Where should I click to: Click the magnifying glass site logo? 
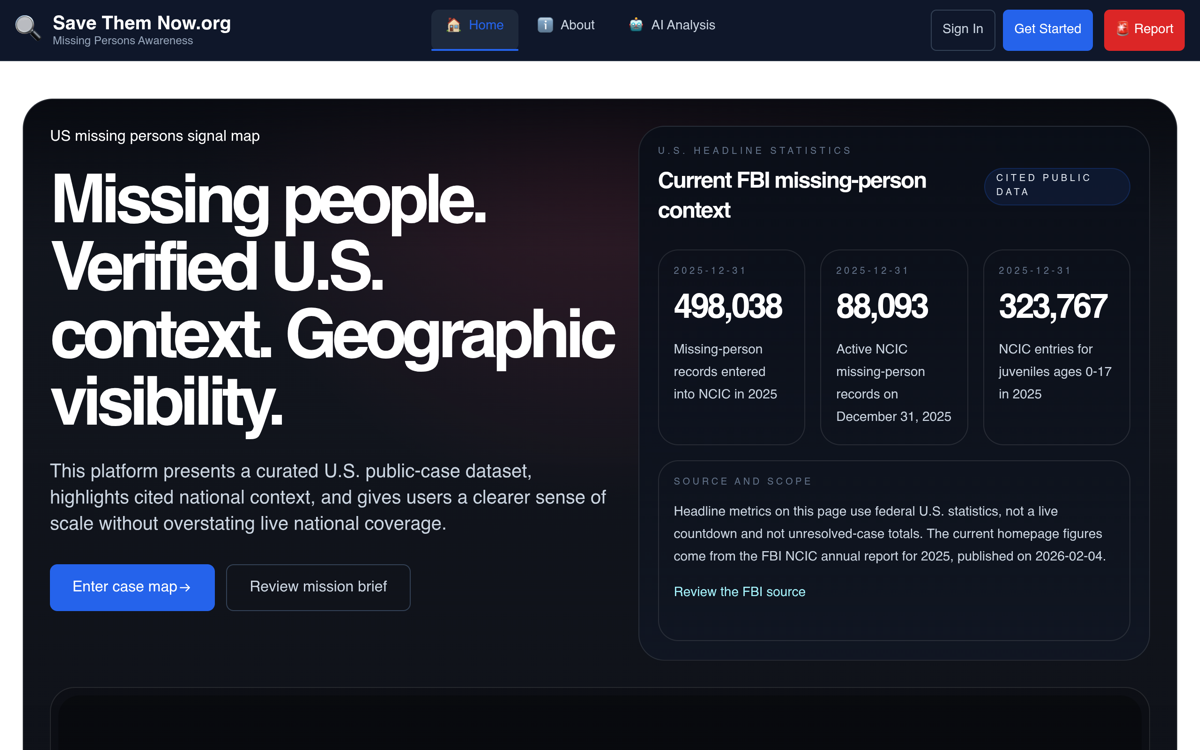[28, 28]
